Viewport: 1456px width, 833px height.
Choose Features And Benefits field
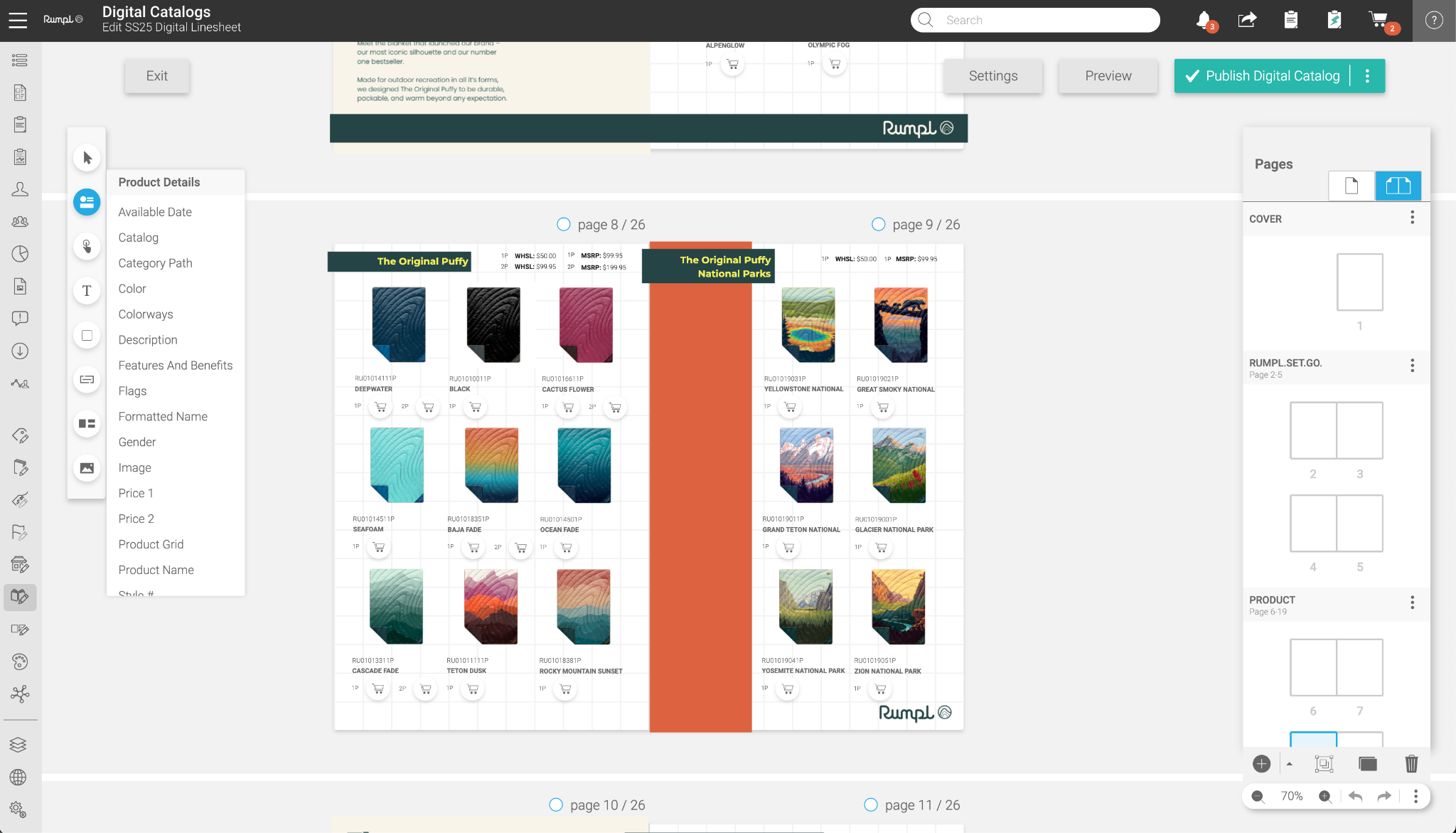(x=176, y=366)
